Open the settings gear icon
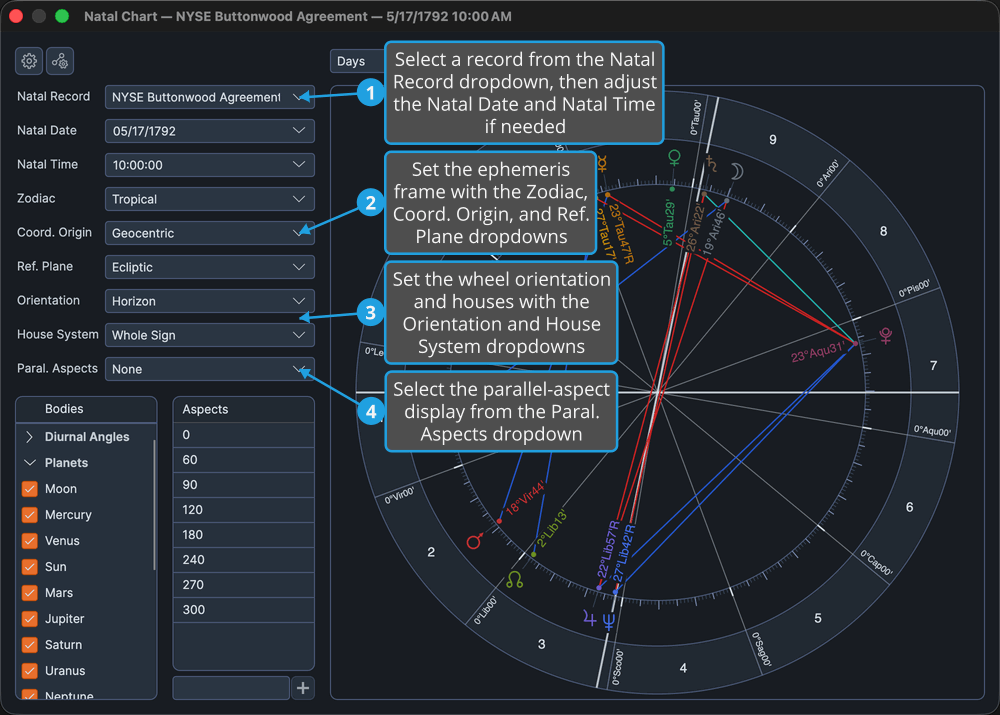Image resolution: width=1000 pixels, height=715 pixels. 29,61
